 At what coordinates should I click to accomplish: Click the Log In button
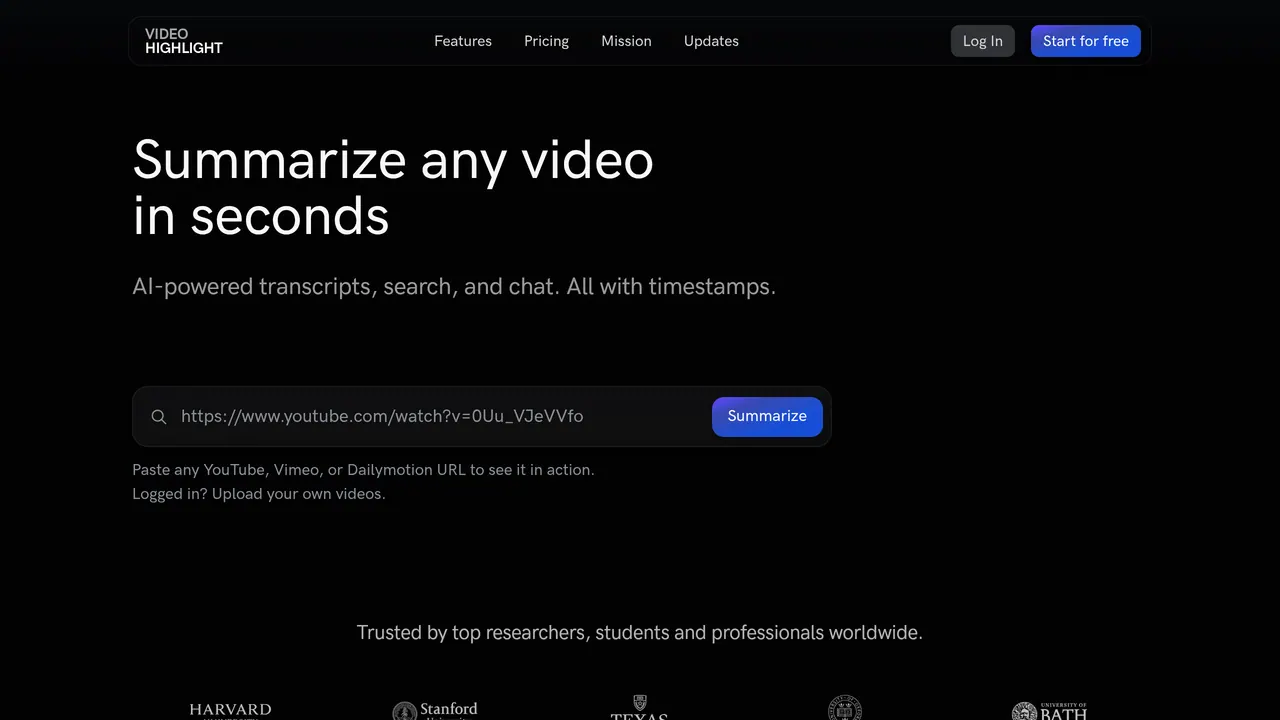(x=983, y=41)
